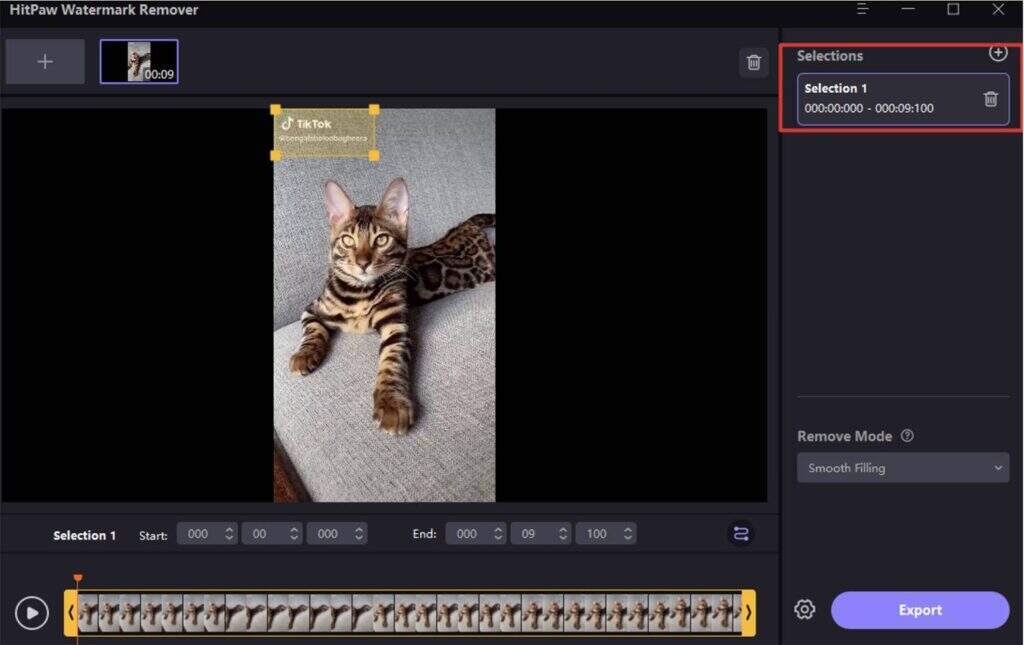Click the loop swap icon beside End time
1024x645 pixels.
pos(740,534)
